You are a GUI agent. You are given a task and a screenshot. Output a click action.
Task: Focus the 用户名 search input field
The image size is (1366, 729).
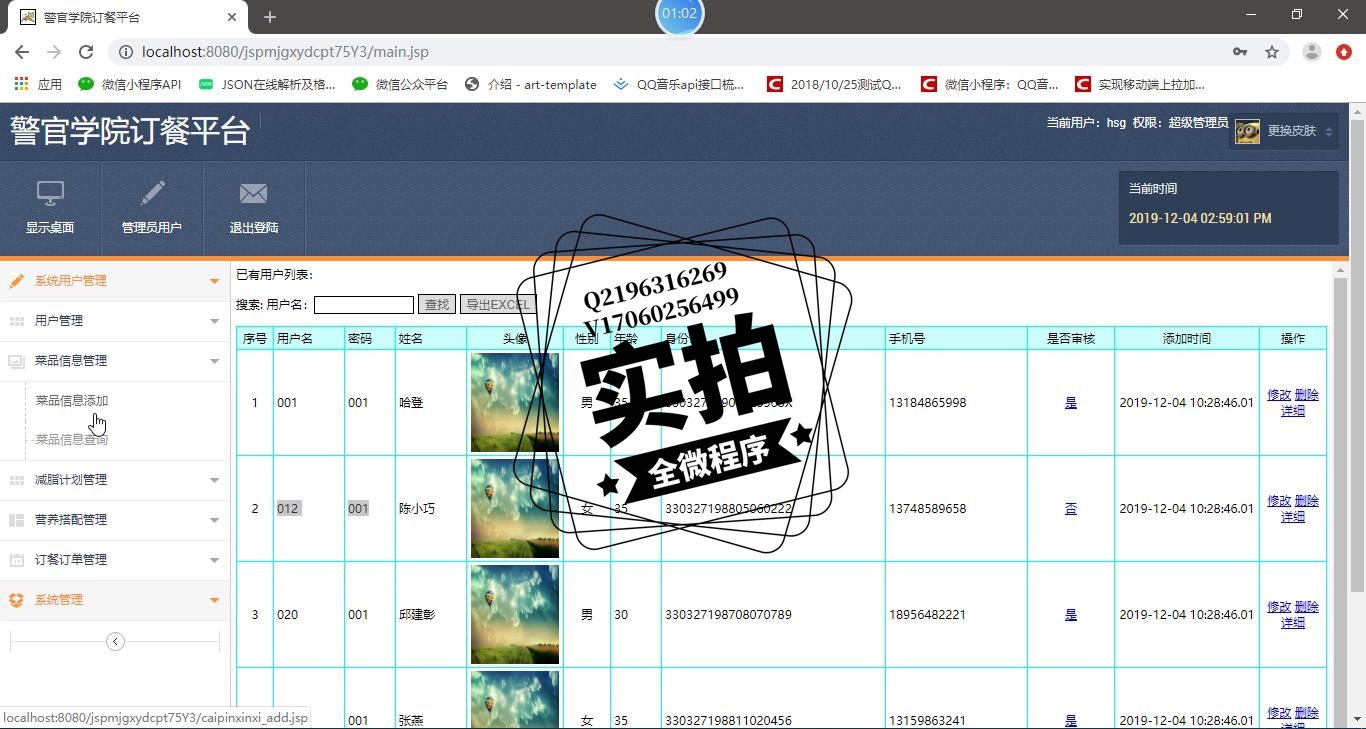click(364, 305)
